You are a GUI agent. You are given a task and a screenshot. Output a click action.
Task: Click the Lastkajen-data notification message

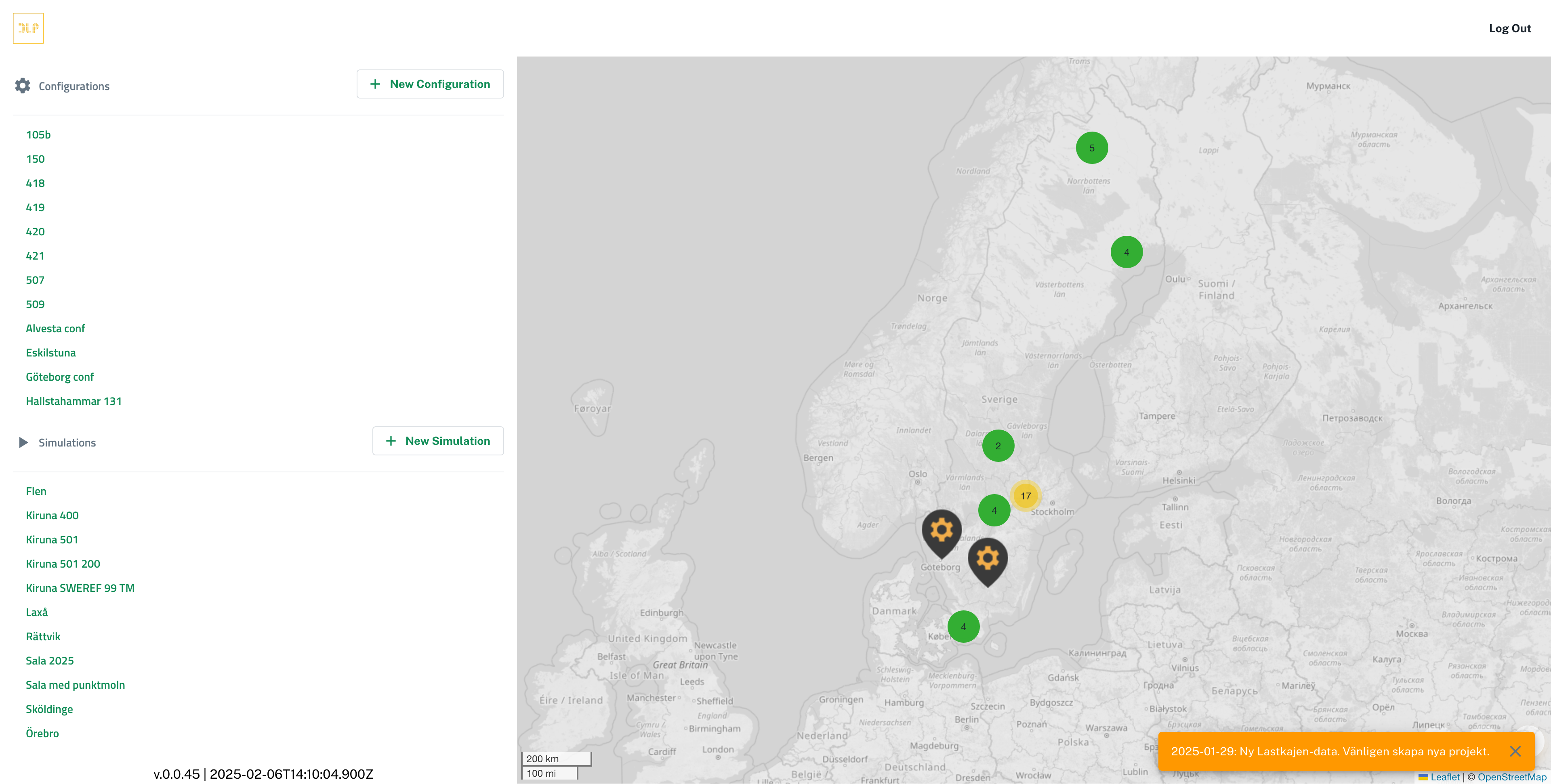point(1329,751)
